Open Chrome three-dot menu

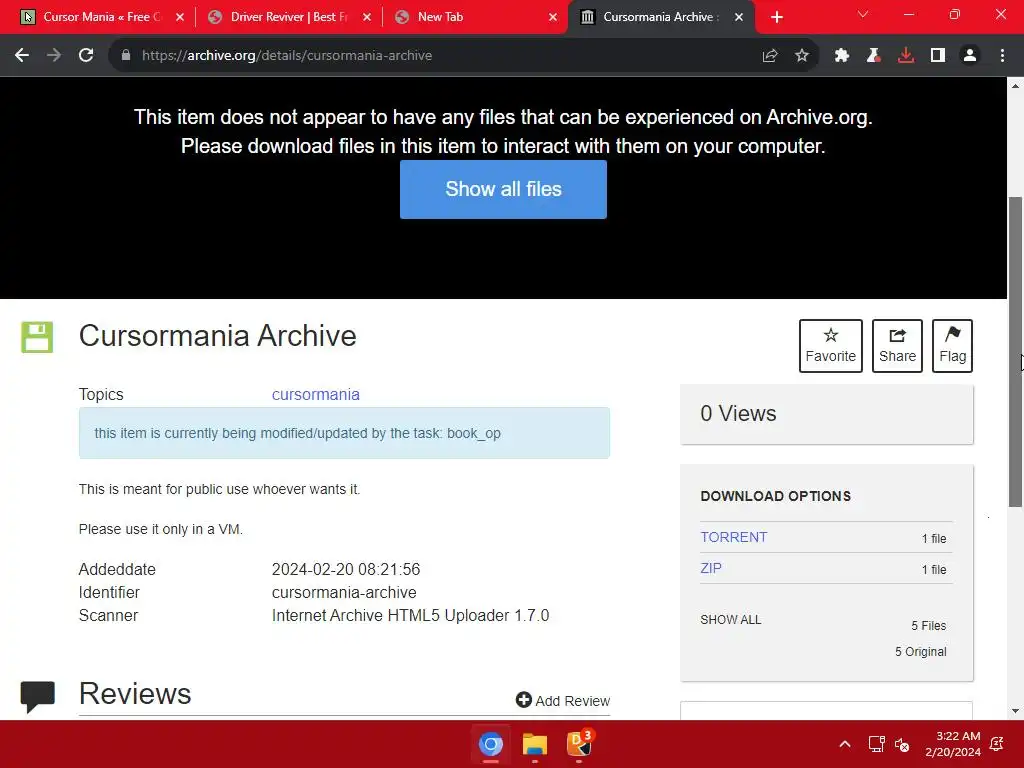[x=1002, y=56]
